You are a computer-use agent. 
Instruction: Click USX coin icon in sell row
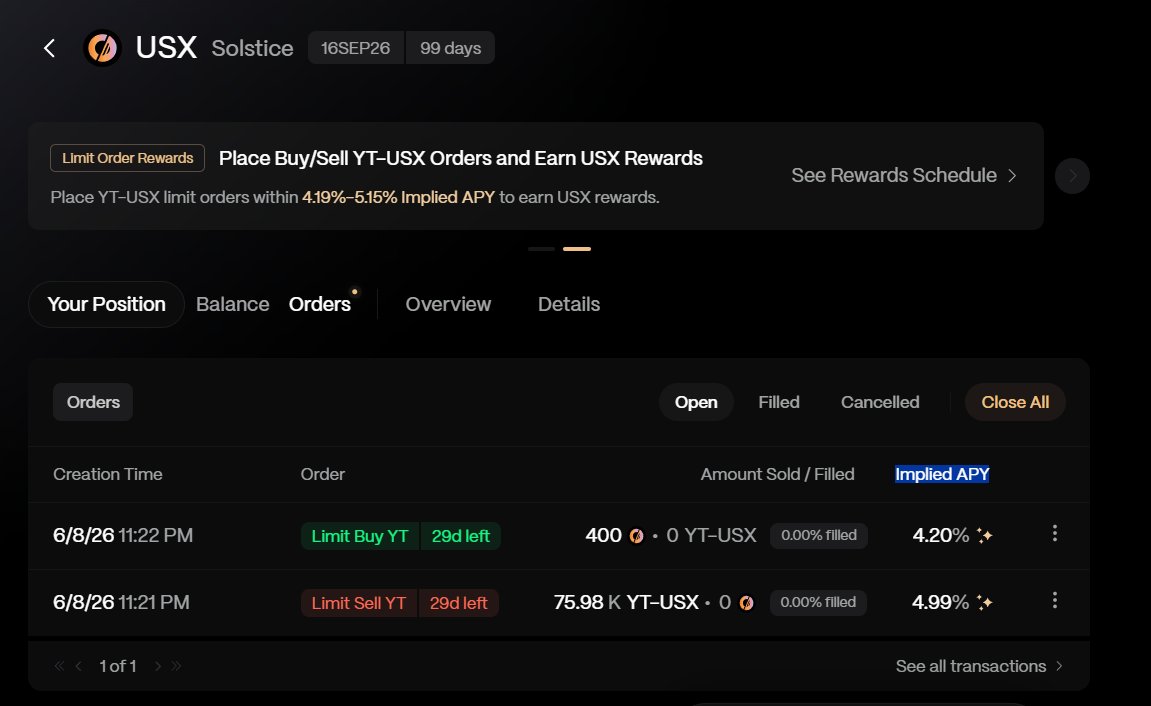pos(747,603)
